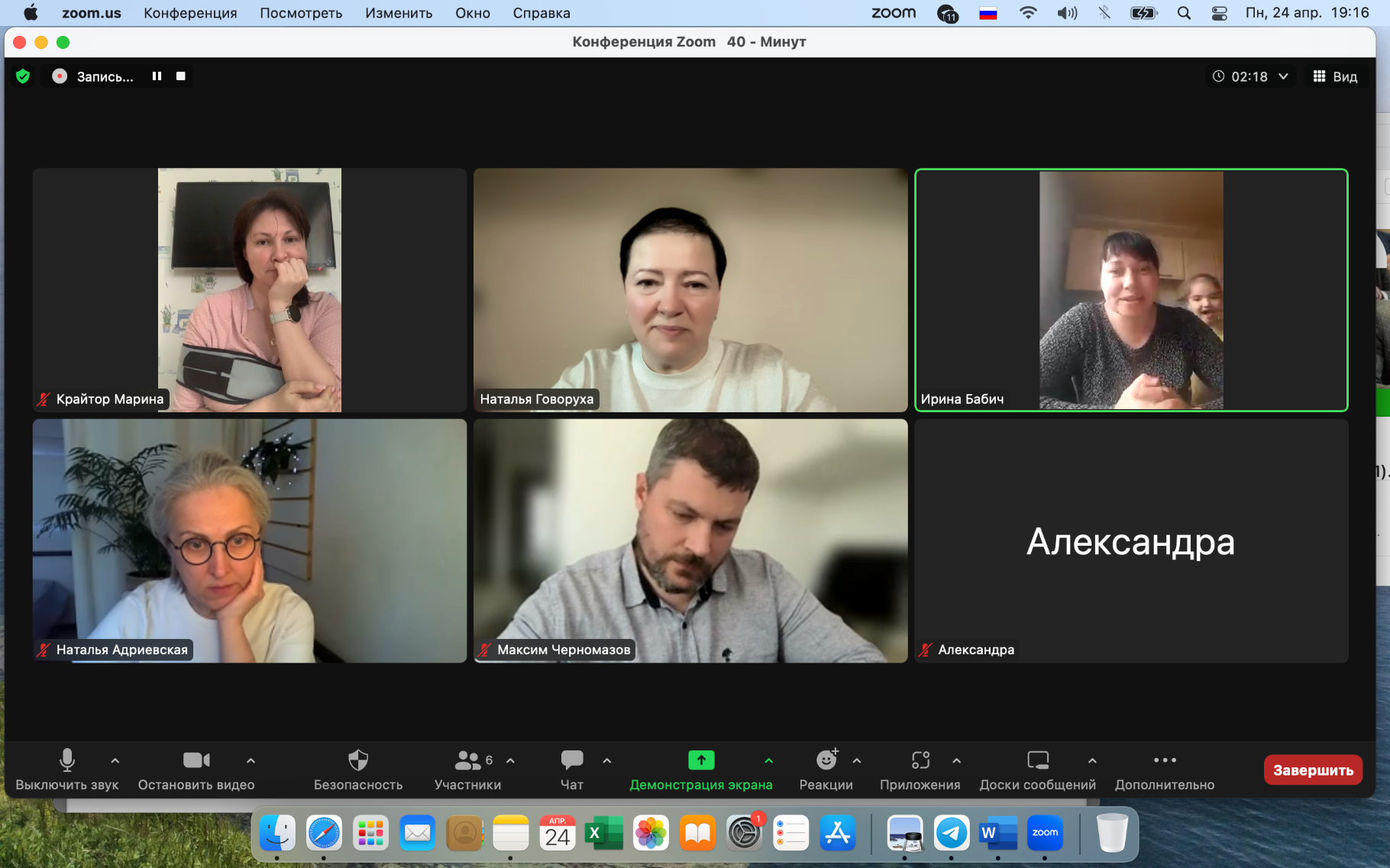This screenshot has width=1390, height=868.
Task: Select Ирина Бабич video tile
Action: (x=1130, y=290)
